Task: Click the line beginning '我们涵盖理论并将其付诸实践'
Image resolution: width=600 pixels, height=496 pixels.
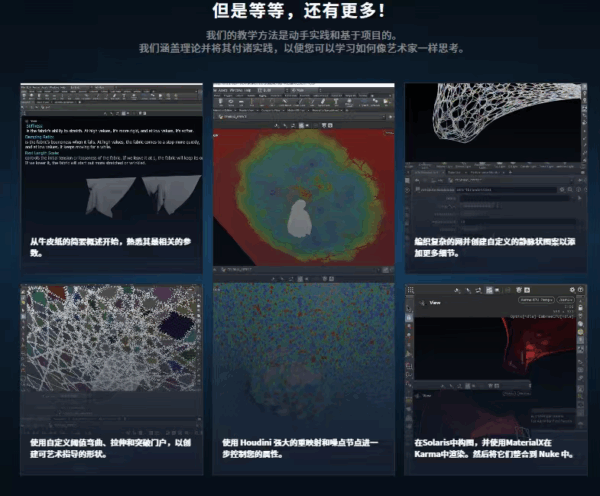Action: (x=302, y=49)
